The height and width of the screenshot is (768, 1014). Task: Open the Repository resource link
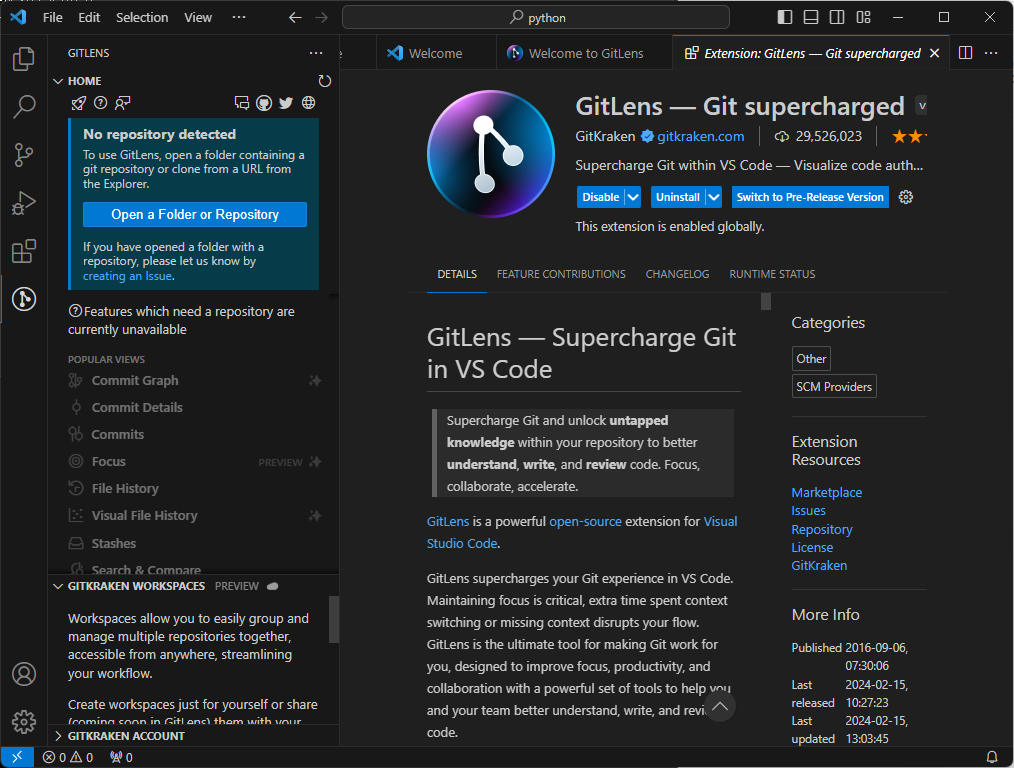822,529
